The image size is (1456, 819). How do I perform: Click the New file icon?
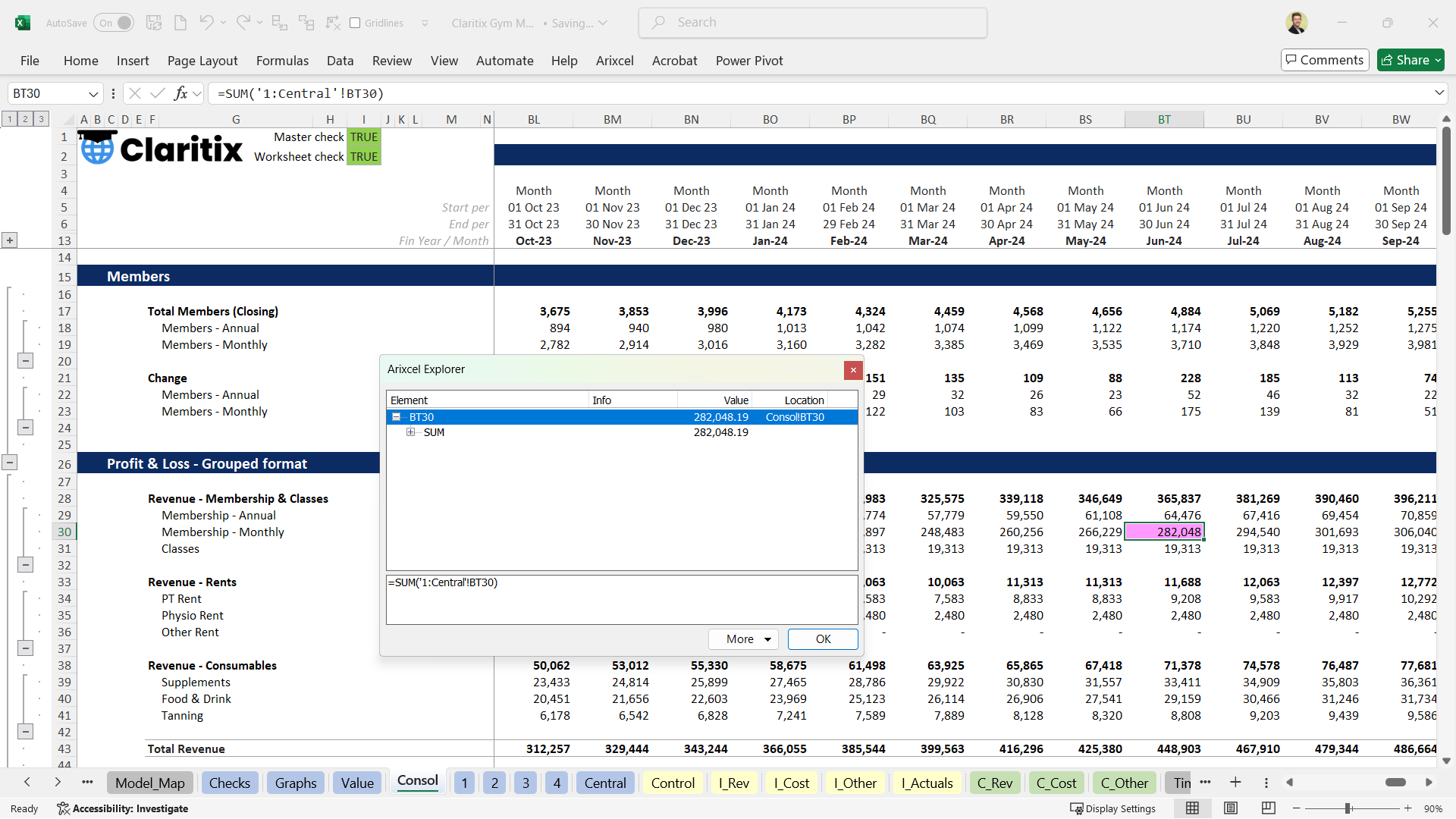pos(180,23)
